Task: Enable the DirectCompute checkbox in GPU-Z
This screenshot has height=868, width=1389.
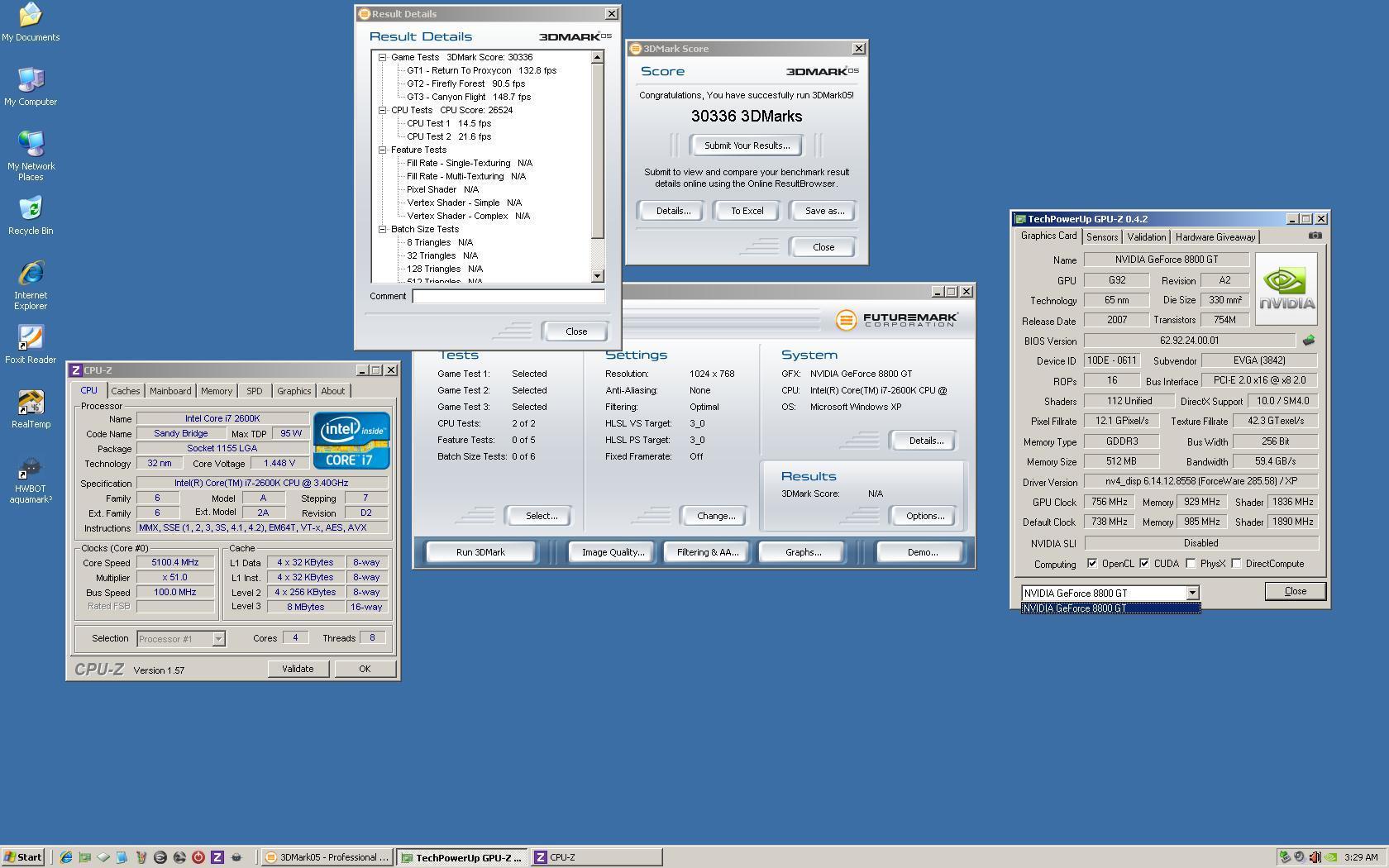Action: [x=1236, y=564]
